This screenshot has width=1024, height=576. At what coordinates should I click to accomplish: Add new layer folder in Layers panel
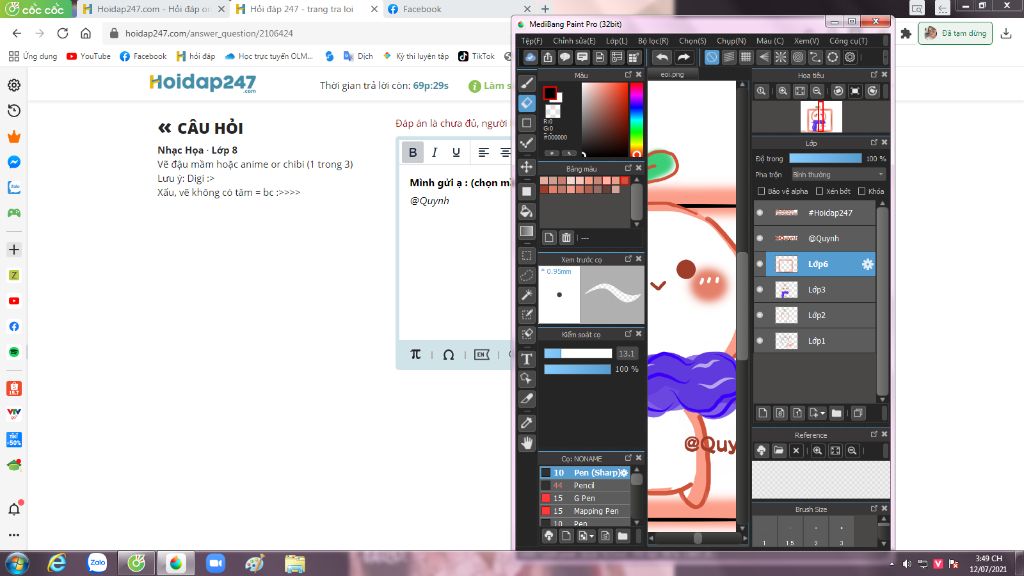coord(837,413)
